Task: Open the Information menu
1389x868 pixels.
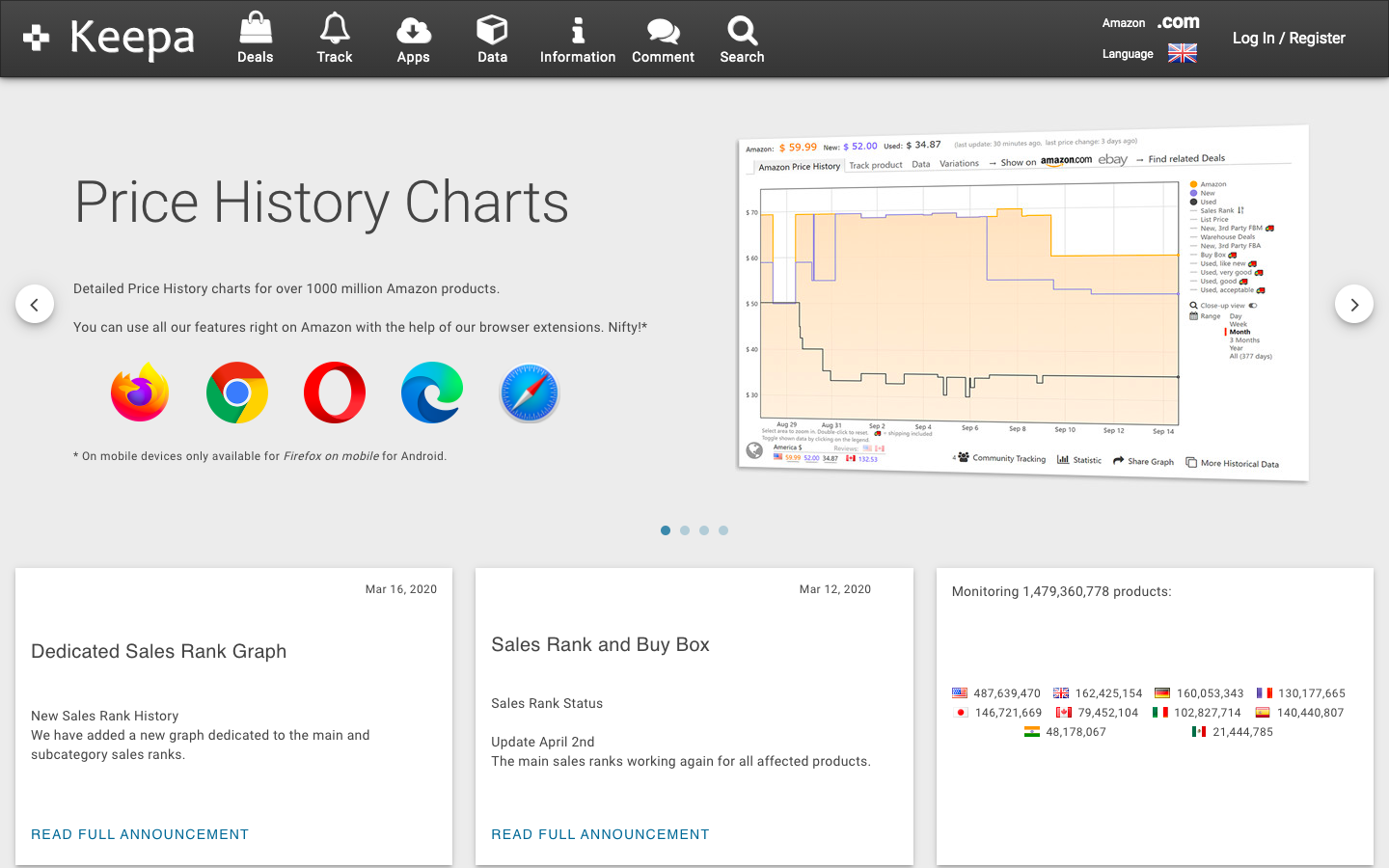Action: click(577, 40)
